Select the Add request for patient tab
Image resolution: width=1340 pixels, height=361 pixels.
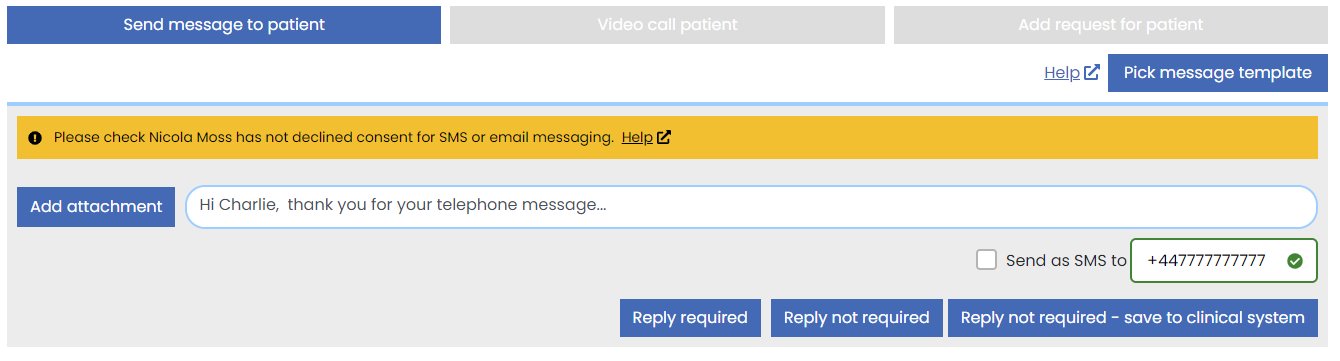1111,25
